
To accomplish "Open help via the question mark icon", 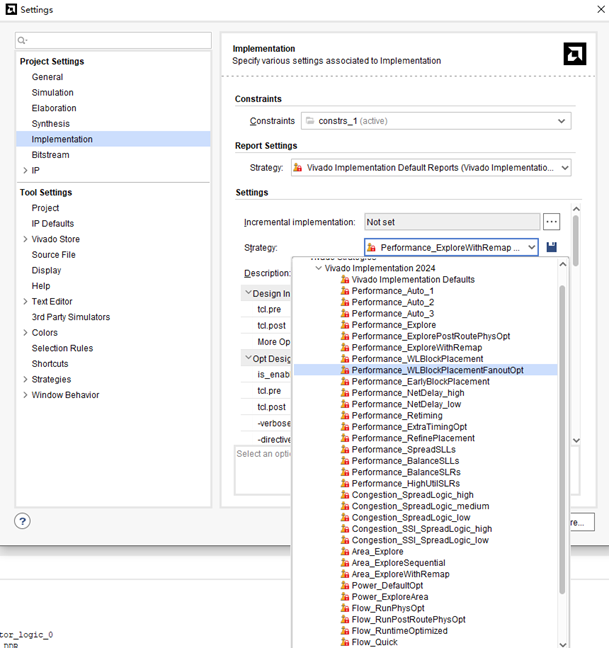I will pyautogui.click(x=22, y=521).
